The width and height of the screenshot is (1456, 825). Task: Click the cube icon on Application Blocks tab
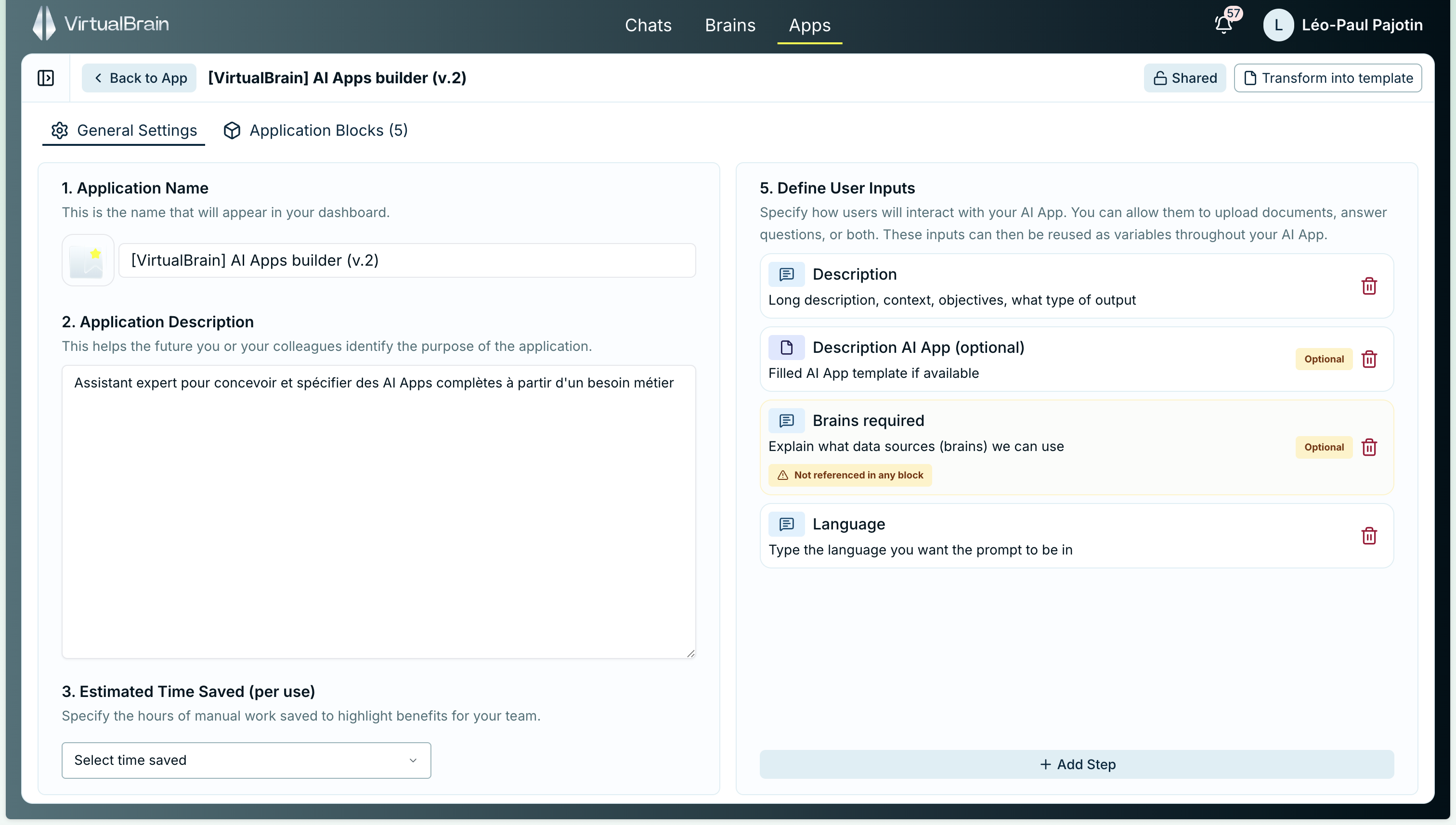pos(232,130)
